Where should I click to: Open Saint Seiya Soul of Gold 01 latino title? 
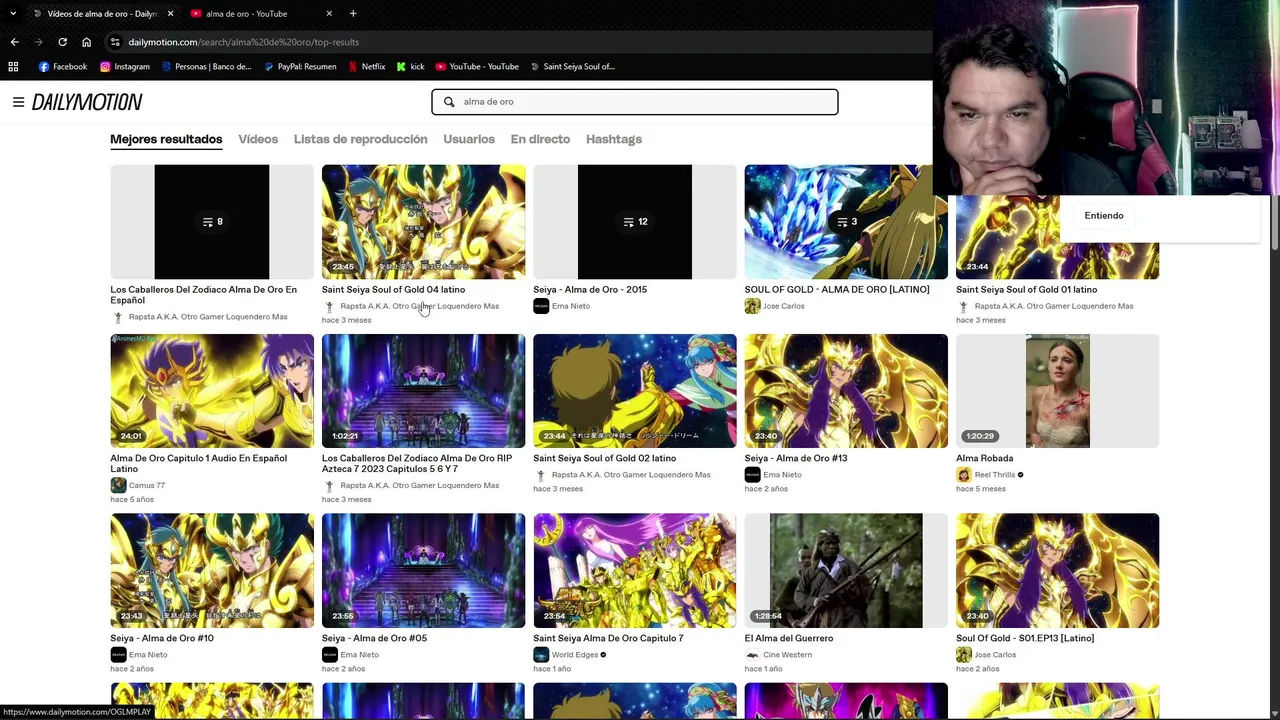(x=1026, y=290)
